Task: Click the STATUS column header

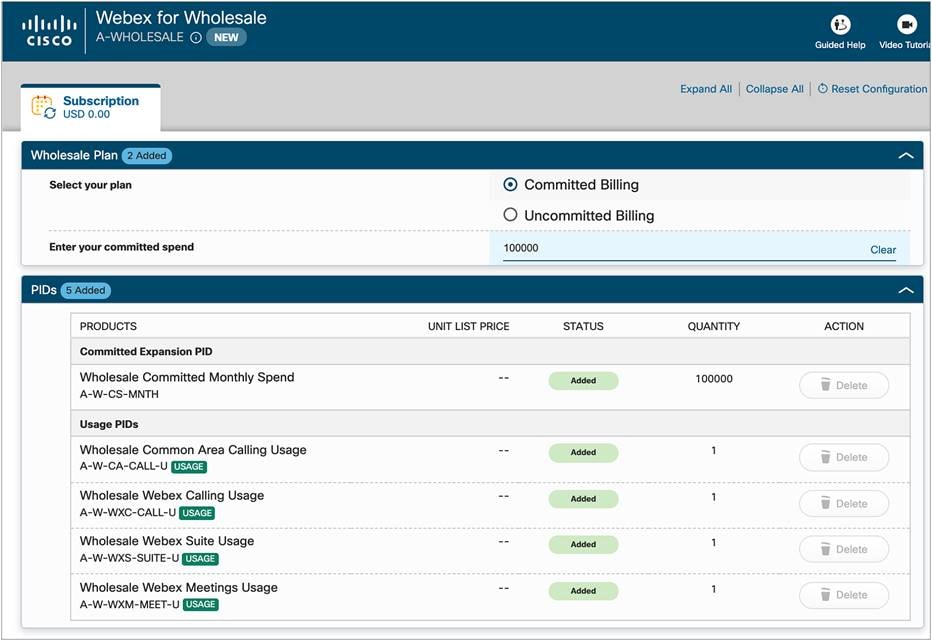Action: tap(583, 326)
